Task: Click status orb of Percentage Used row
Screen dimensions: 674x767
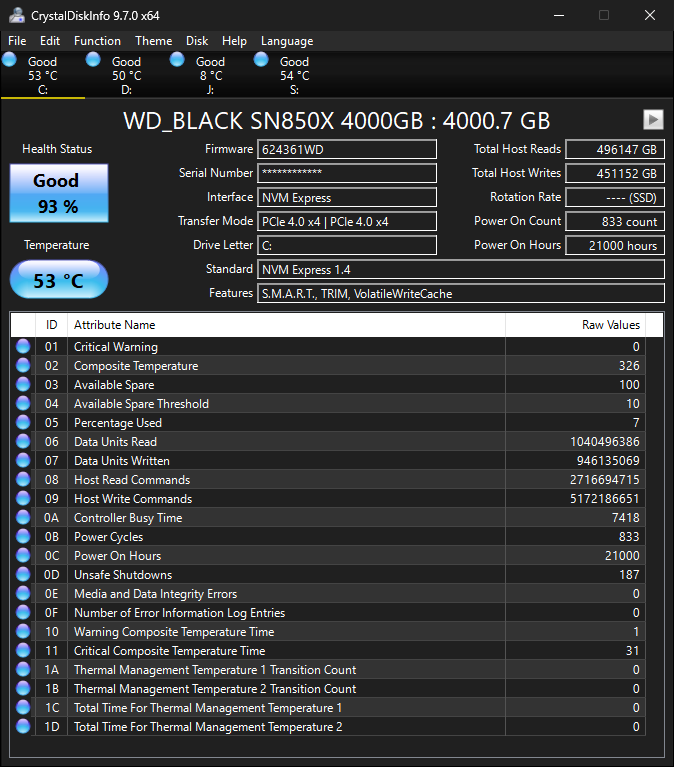Action: [23, 422]
